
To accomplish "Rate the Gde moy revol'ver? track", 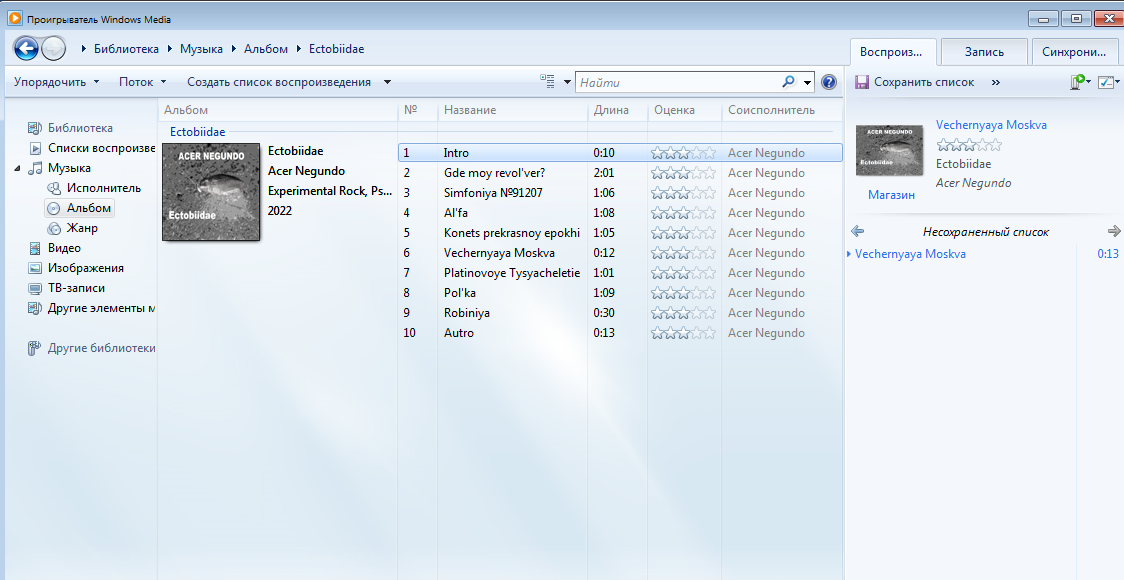I will tap(683, 173).
